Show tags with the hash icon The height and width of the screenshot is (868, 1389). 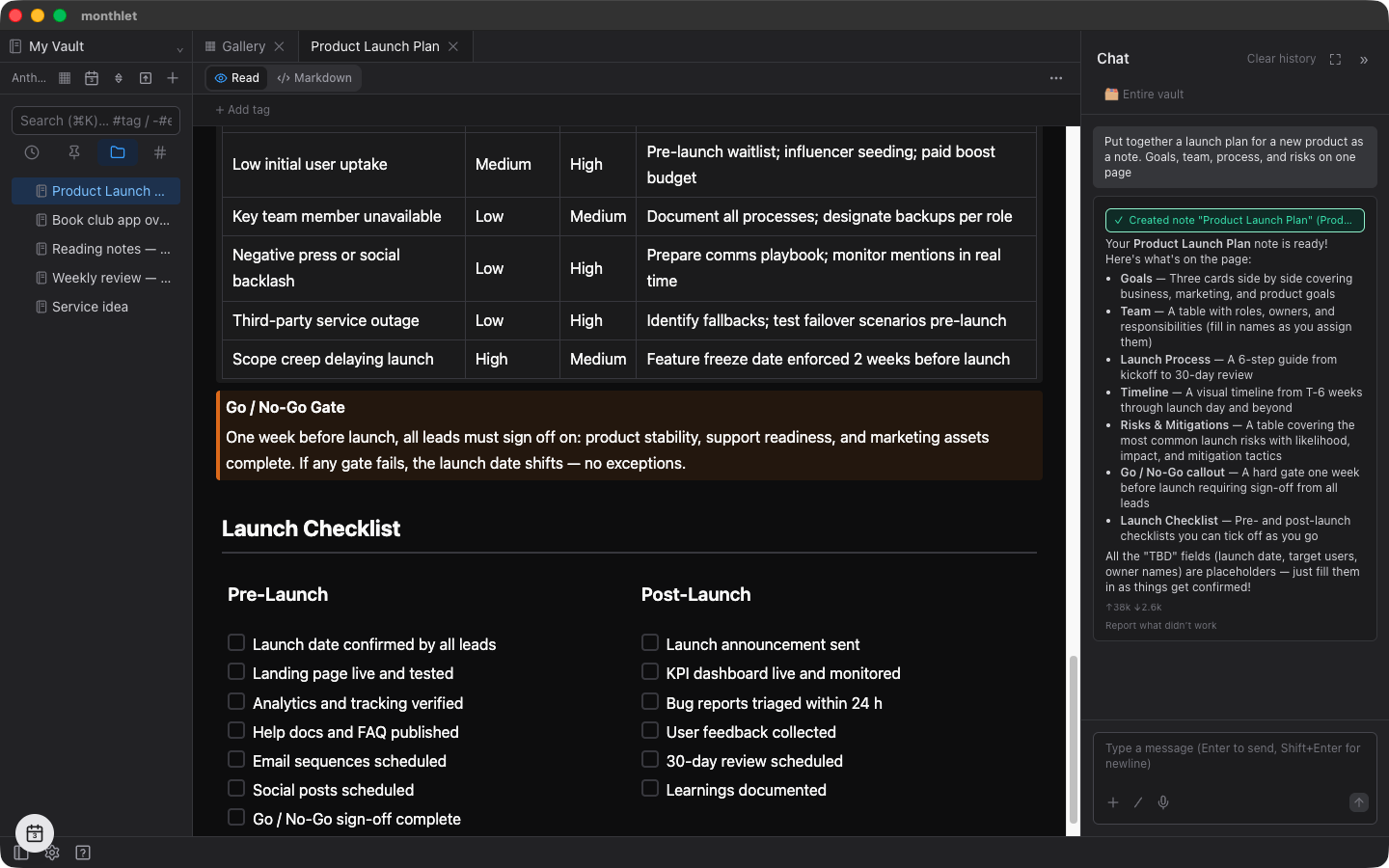160,152
